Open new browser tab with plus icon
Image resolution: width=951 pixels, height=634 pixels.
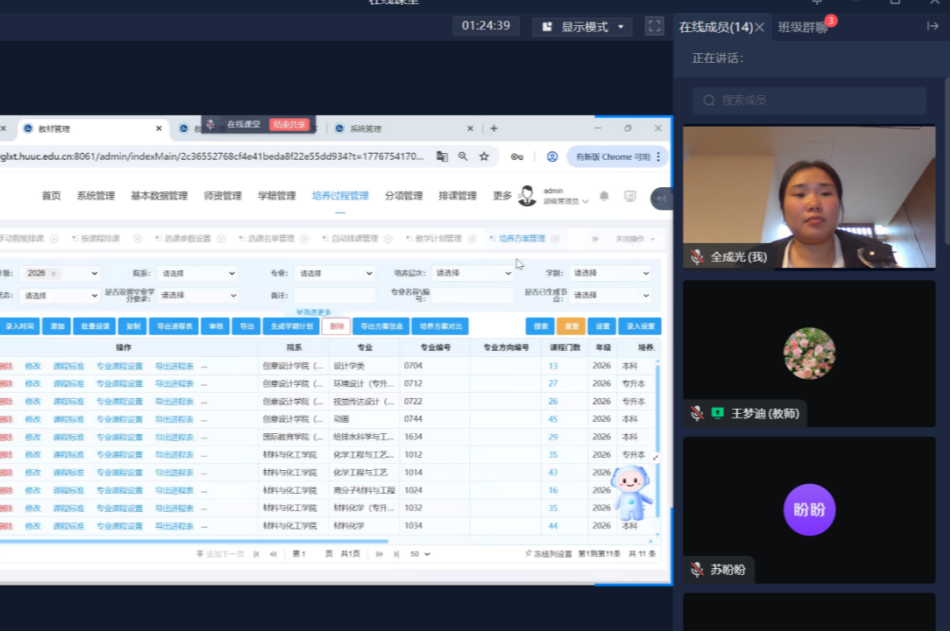(x=494, y=128)
